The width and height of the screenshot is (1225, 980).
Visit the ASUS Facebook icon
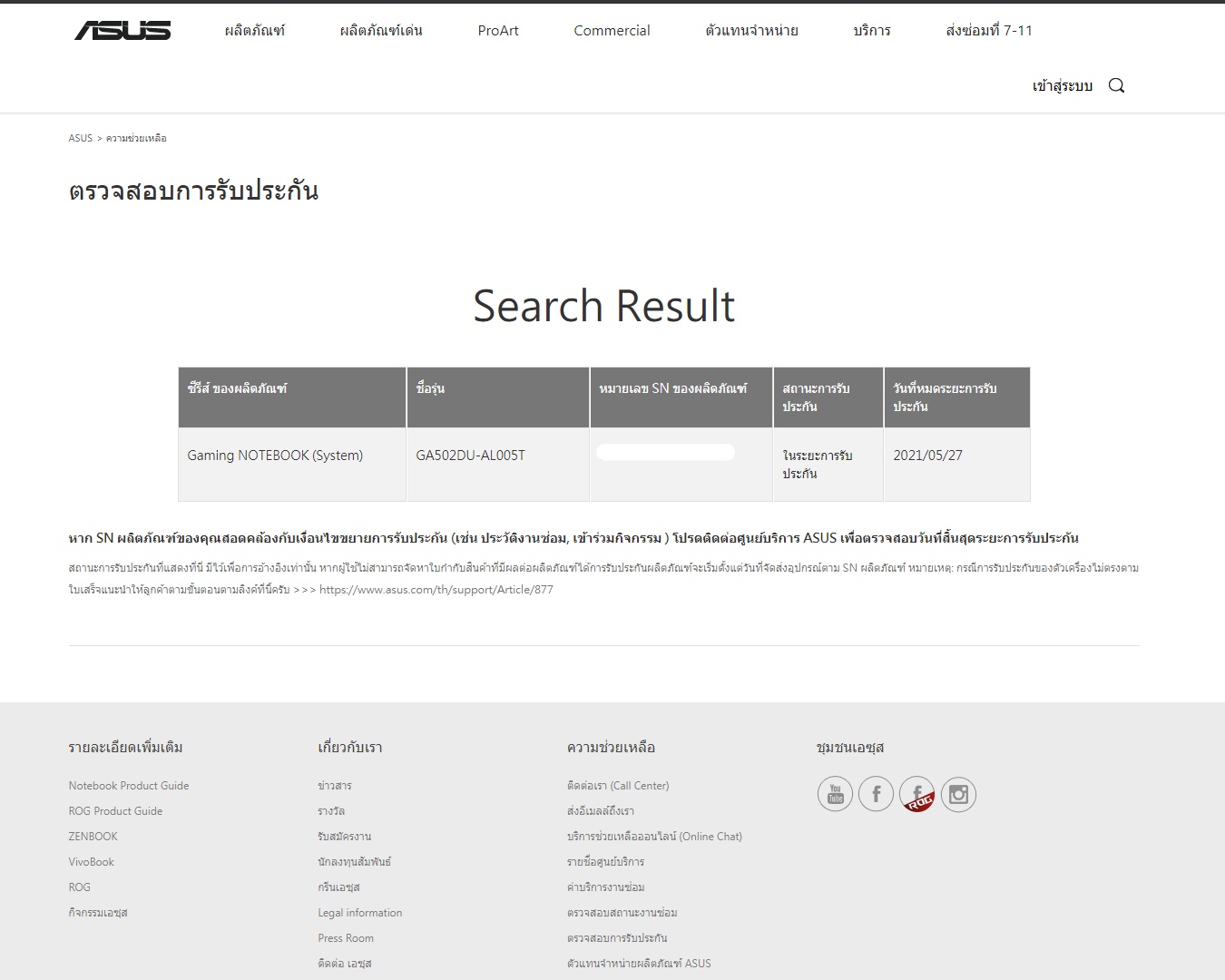(x=876, y=795)
